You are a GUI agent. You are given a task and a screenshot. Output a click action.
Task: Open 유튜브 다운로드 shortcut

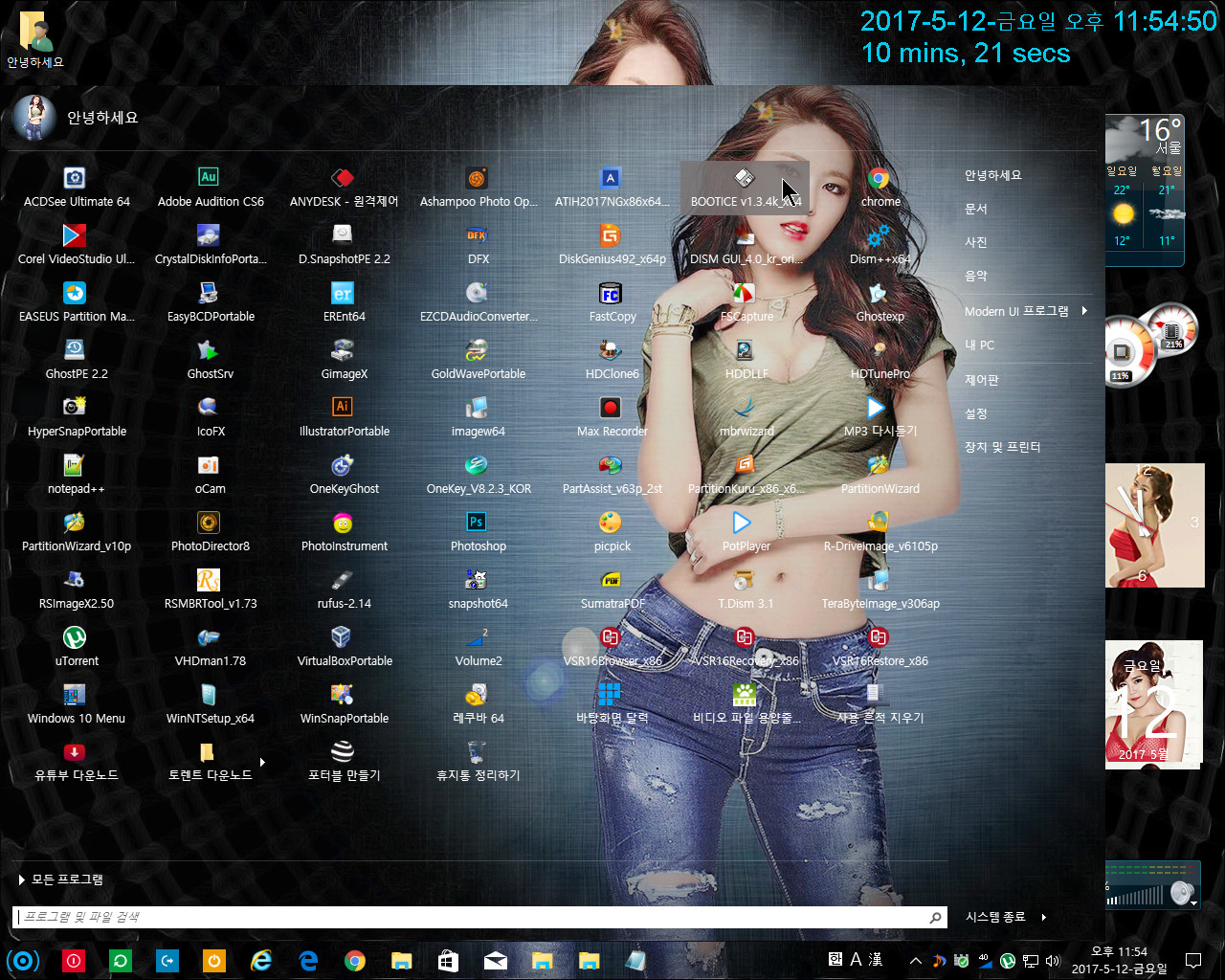point(77,762)
